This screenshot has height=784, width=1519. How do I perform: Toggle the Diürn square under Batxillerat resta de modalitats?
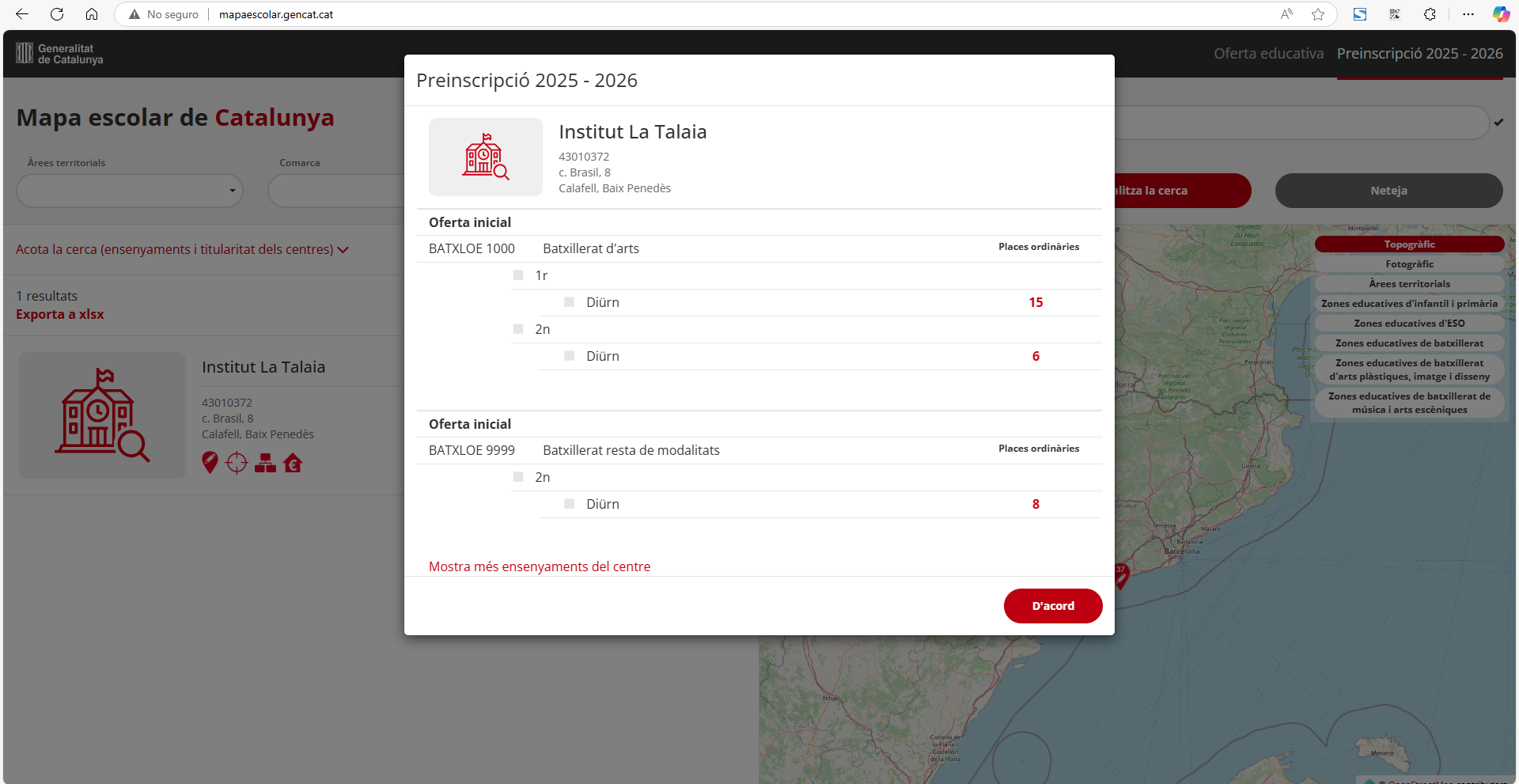point(570,504)
